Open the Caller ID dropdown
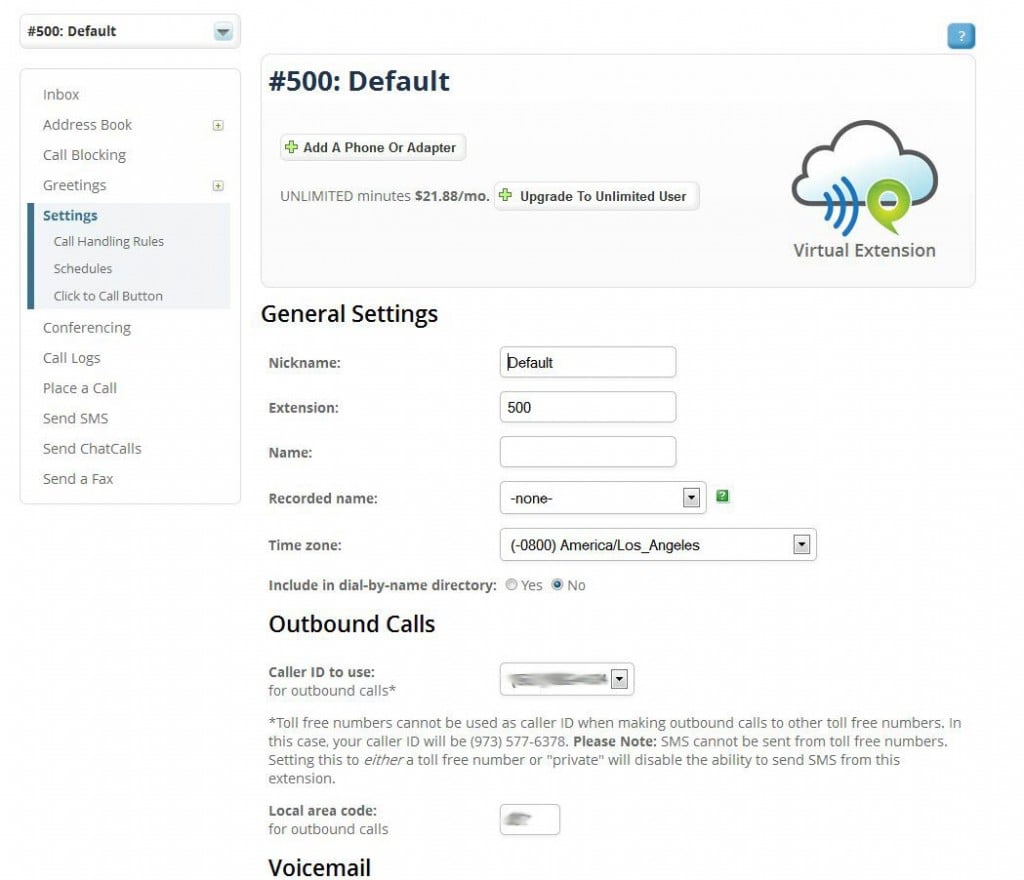 coord(621,678)
